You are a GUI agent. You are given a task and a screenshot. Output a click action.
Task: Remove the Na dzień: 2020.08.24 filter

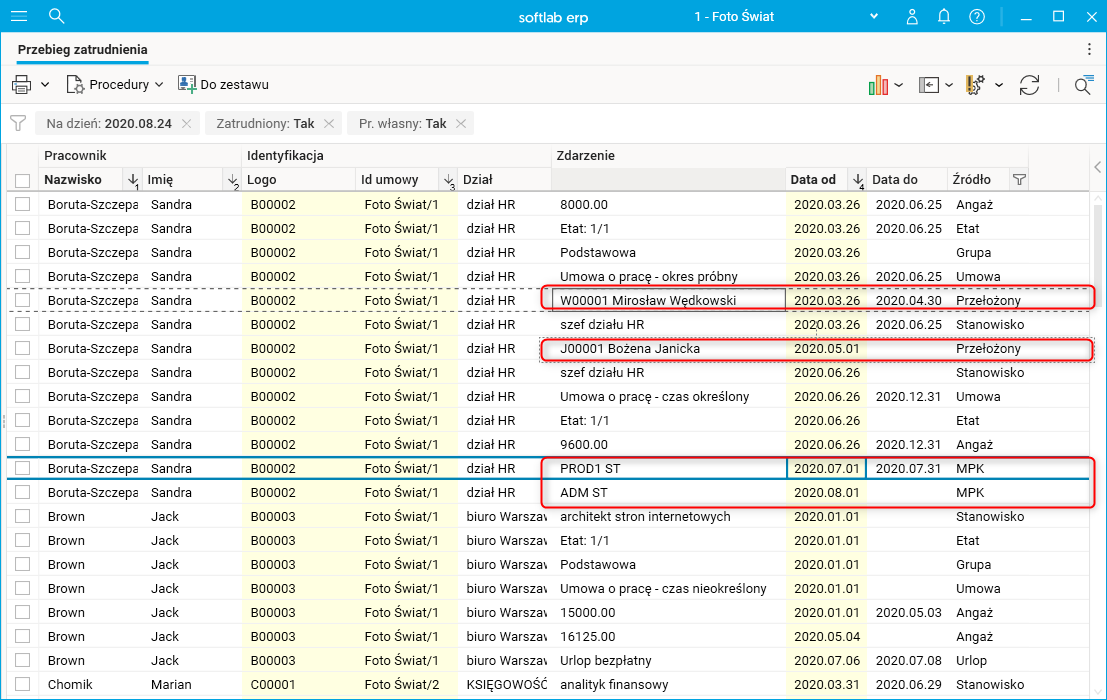click(x=187, y=123)
